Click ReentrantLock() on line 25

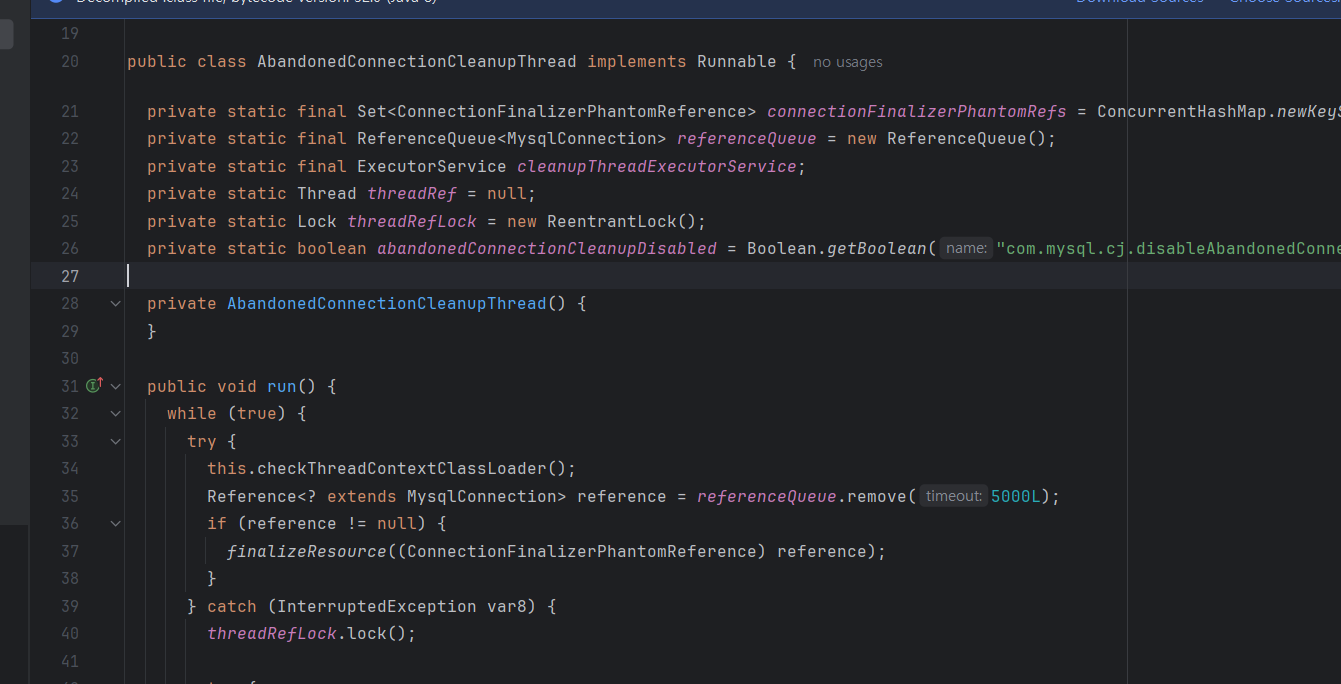pos(622,221)
